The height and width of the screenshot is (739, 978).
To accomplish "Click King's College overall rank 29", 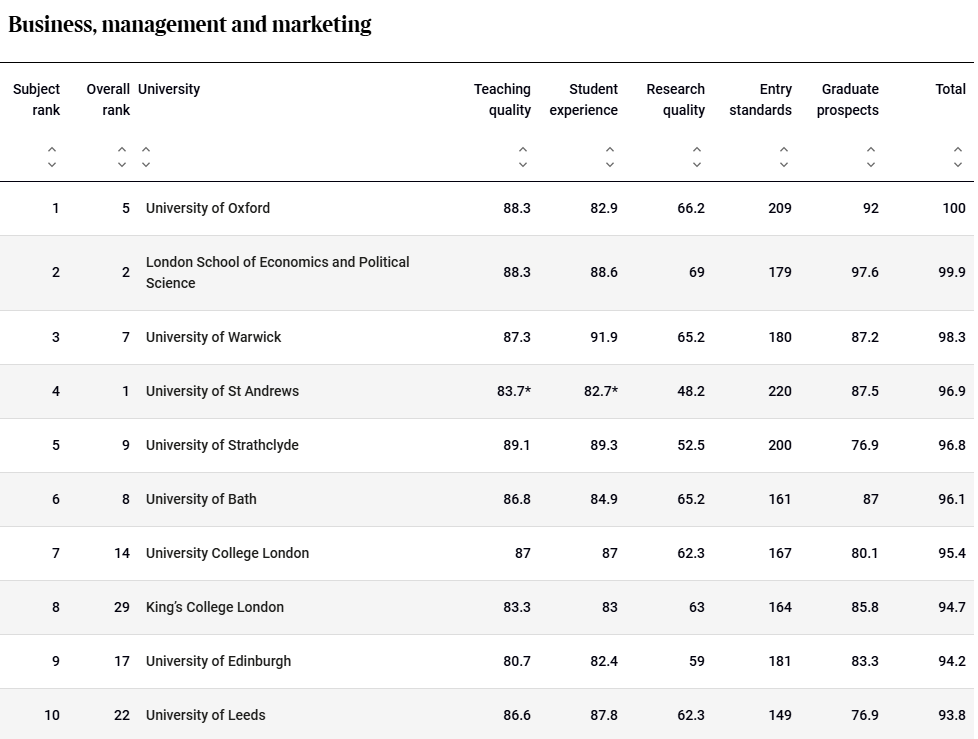I will [122, 607].
